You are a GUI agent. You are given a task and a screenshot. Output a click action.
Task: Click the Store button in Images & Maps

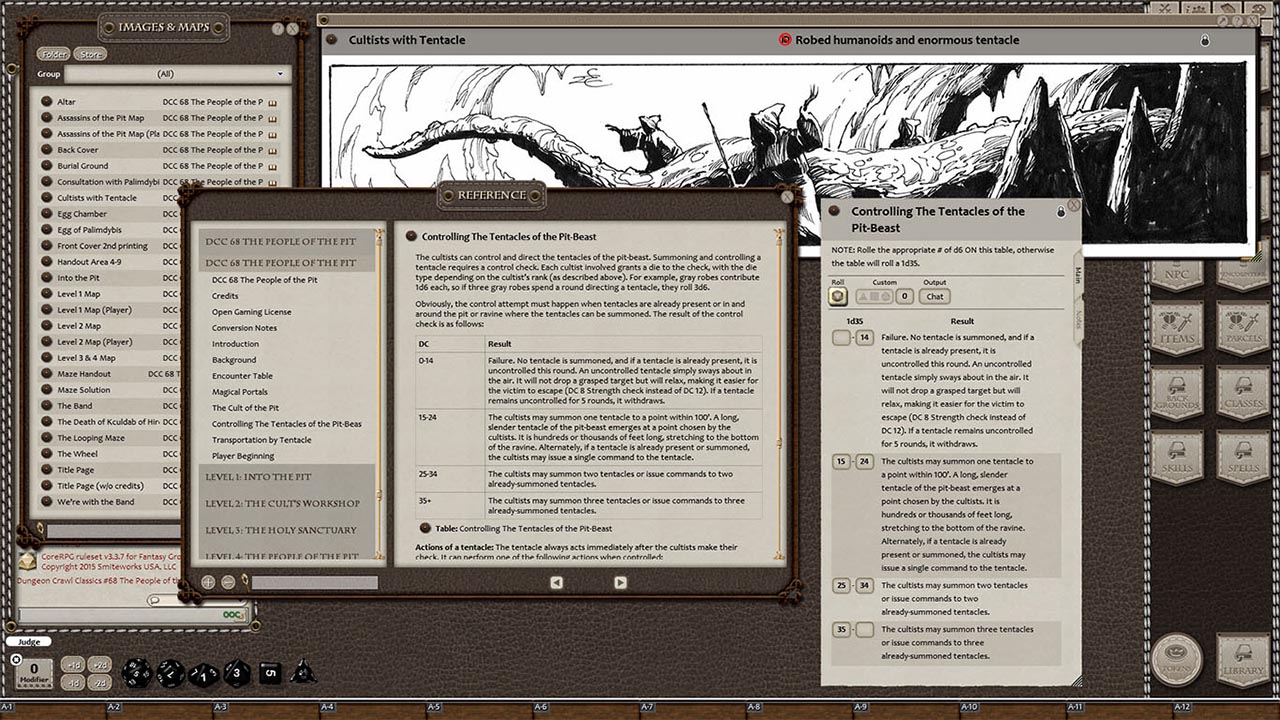(90, 54)
